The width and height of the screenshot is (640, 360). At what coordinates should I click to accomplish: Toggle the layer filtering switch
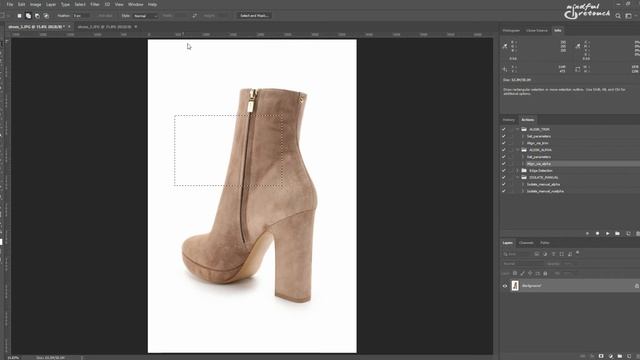(578, 253)
